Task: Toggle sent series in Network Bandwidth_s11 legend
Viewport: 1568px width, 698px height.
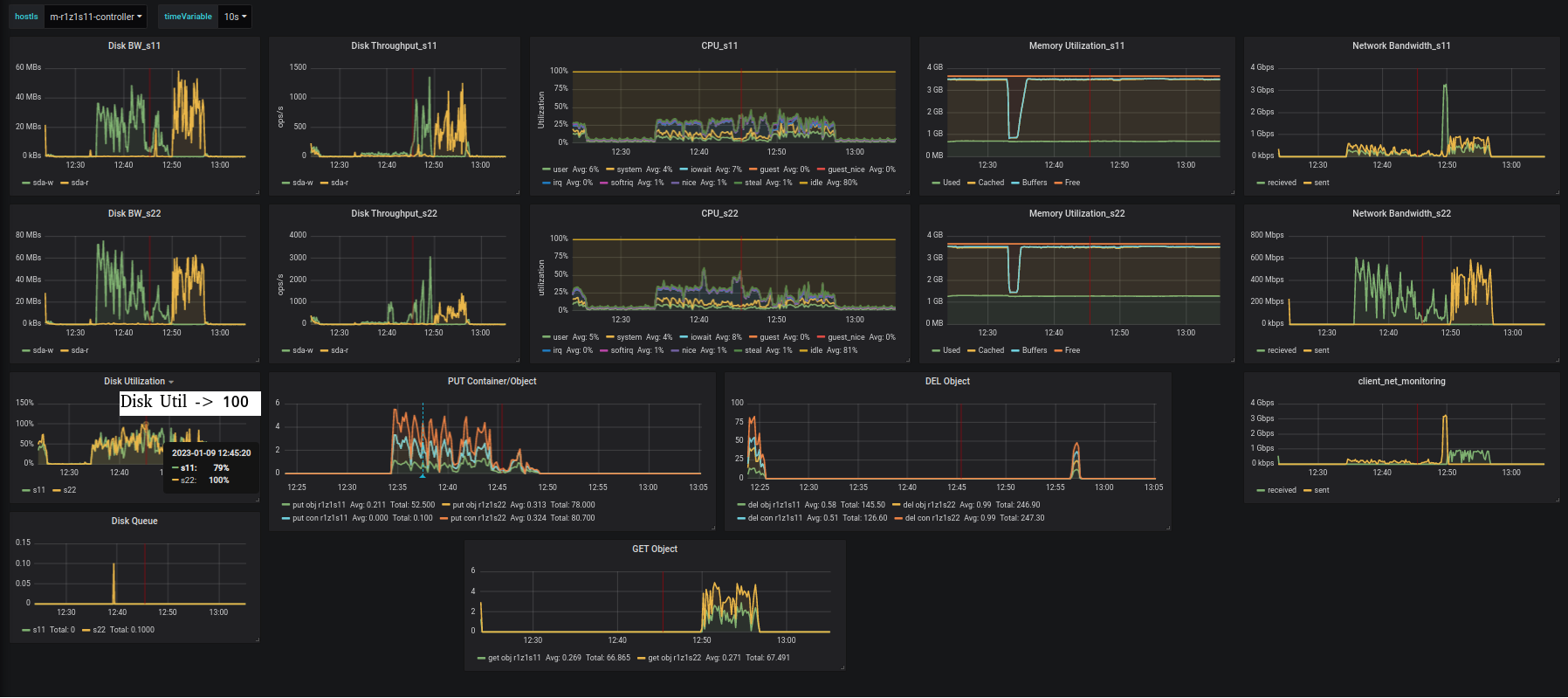Action: coord(1322,183)
